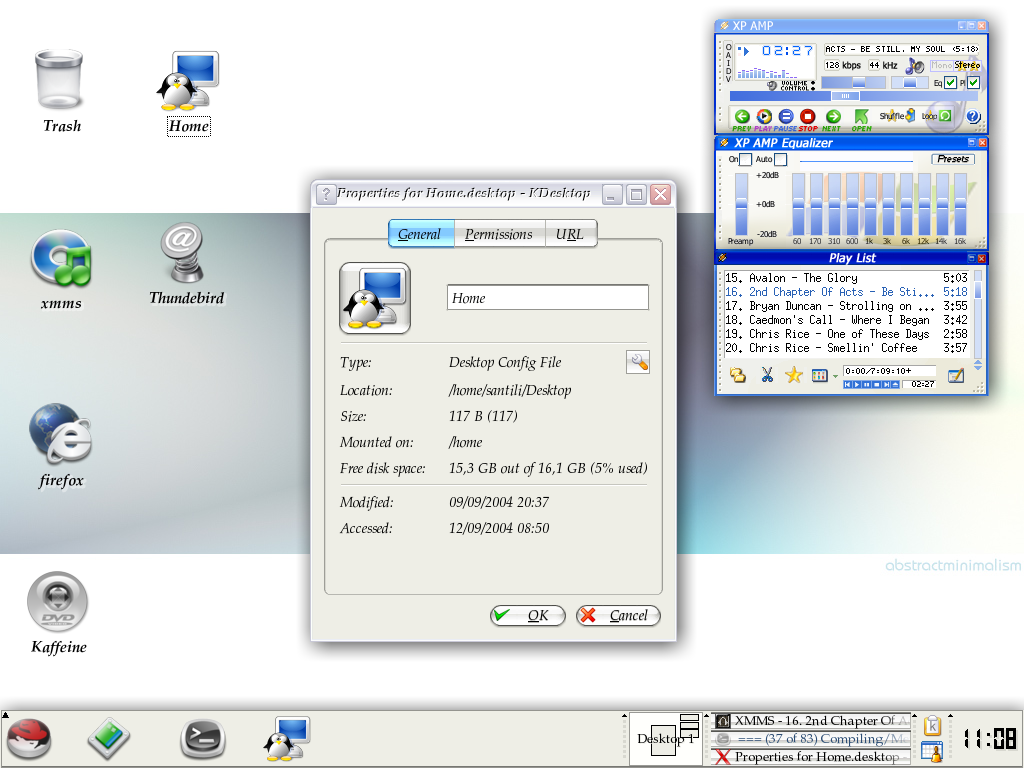Switch to the Compiling taskbar entry

point(811,739)
